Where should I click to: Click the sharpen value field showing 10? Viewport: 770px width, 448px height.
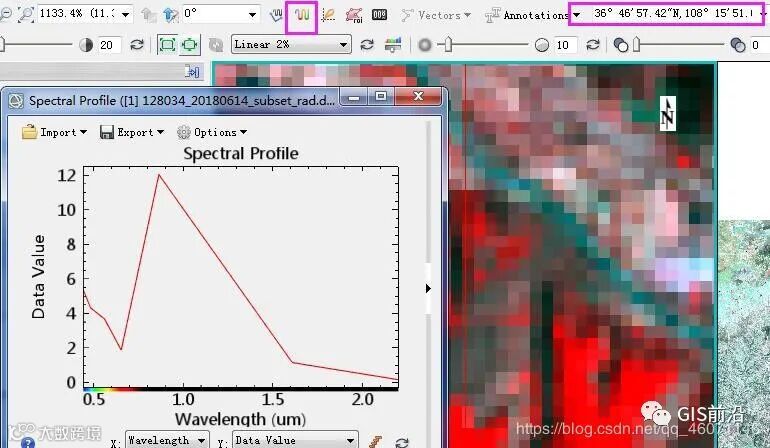point(565,45)
